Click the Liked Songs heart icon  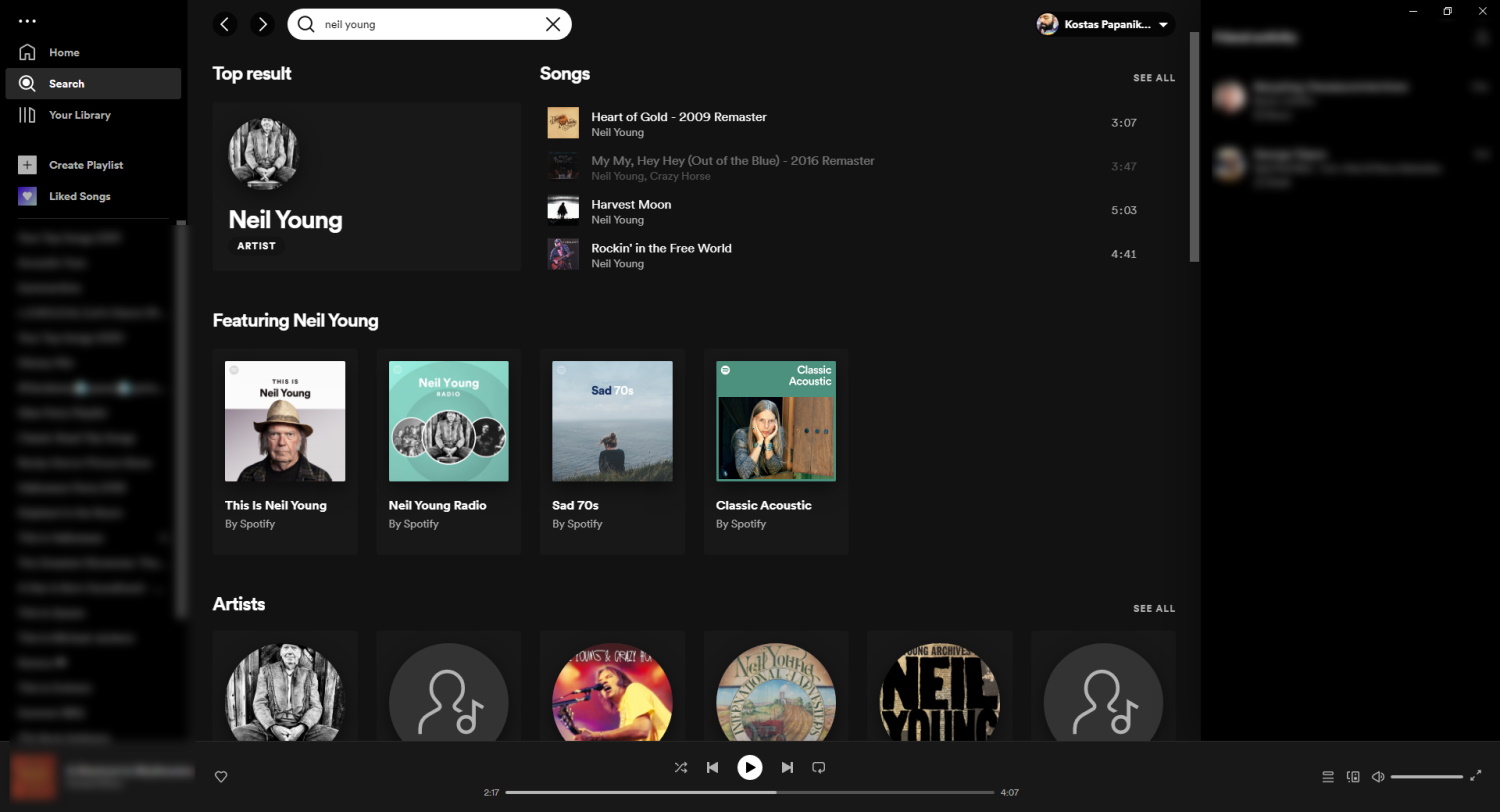(27, 196)
